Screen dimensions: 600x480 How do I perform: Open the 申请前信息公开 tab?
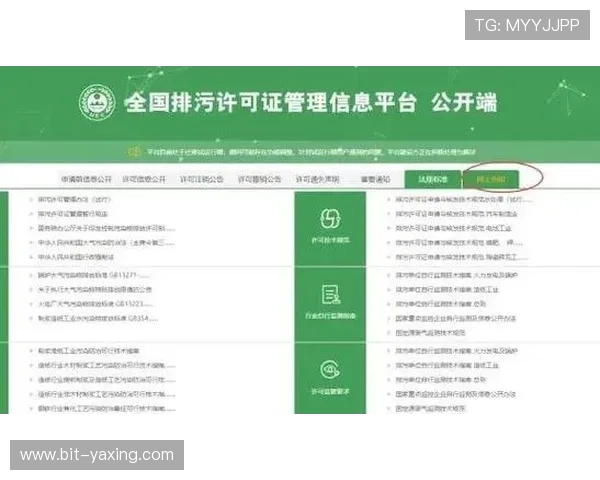click(x=86, y=179)
